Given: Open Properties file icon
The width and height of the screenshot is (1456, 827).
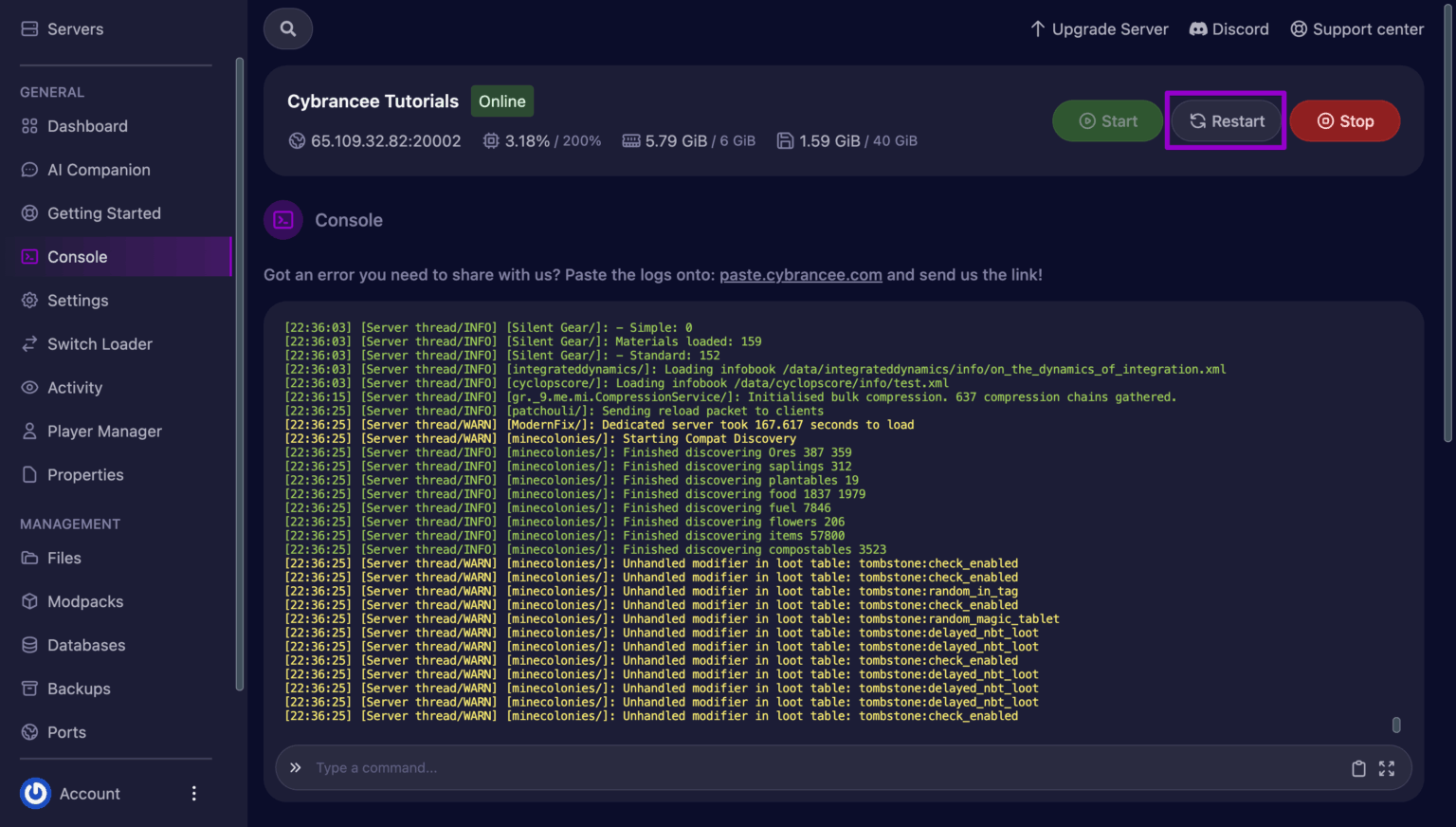Looking at the screenshot, I should pos(29,475).
